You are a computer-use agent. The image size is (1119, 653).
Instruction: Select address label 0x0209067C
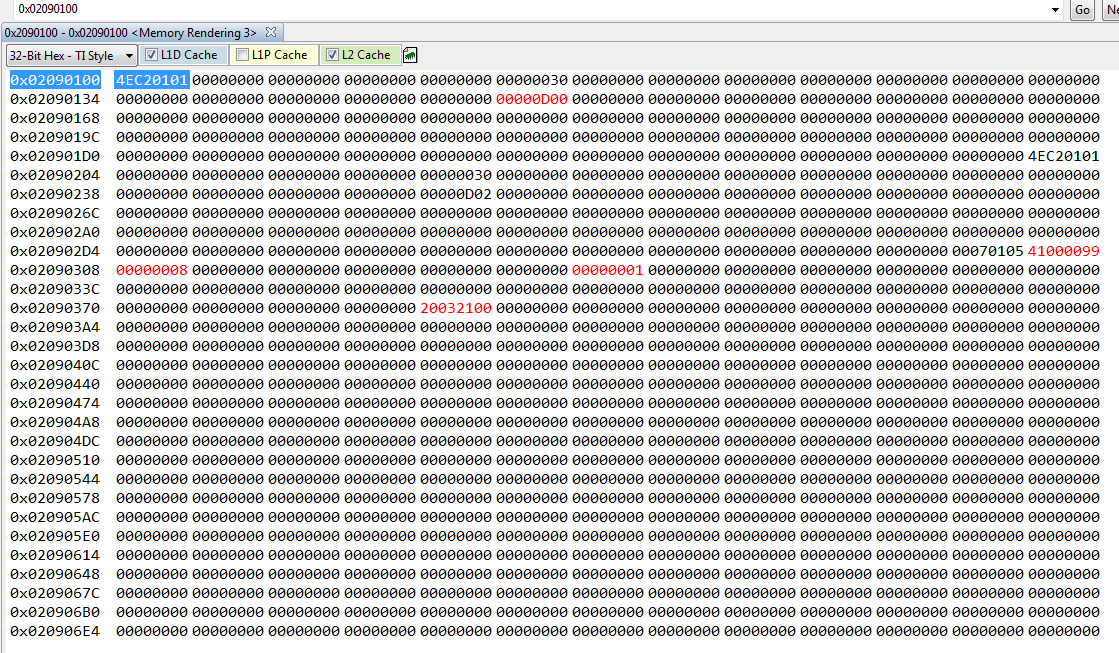[55, 593]
